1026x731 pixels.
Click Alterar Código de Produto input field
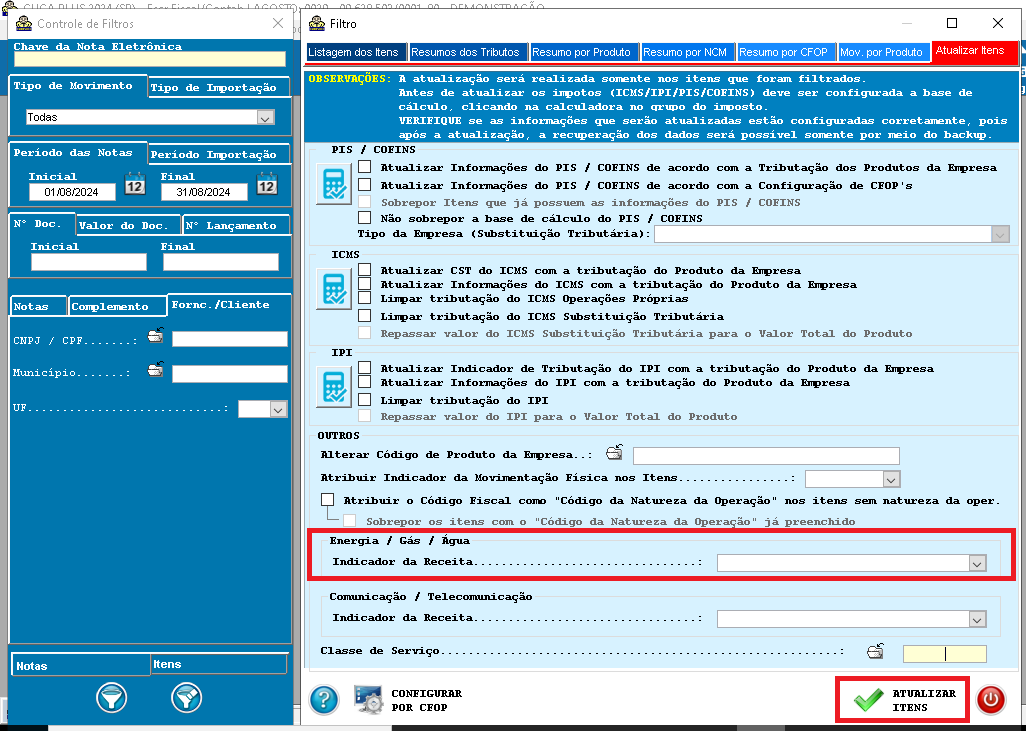pos(766,455)
